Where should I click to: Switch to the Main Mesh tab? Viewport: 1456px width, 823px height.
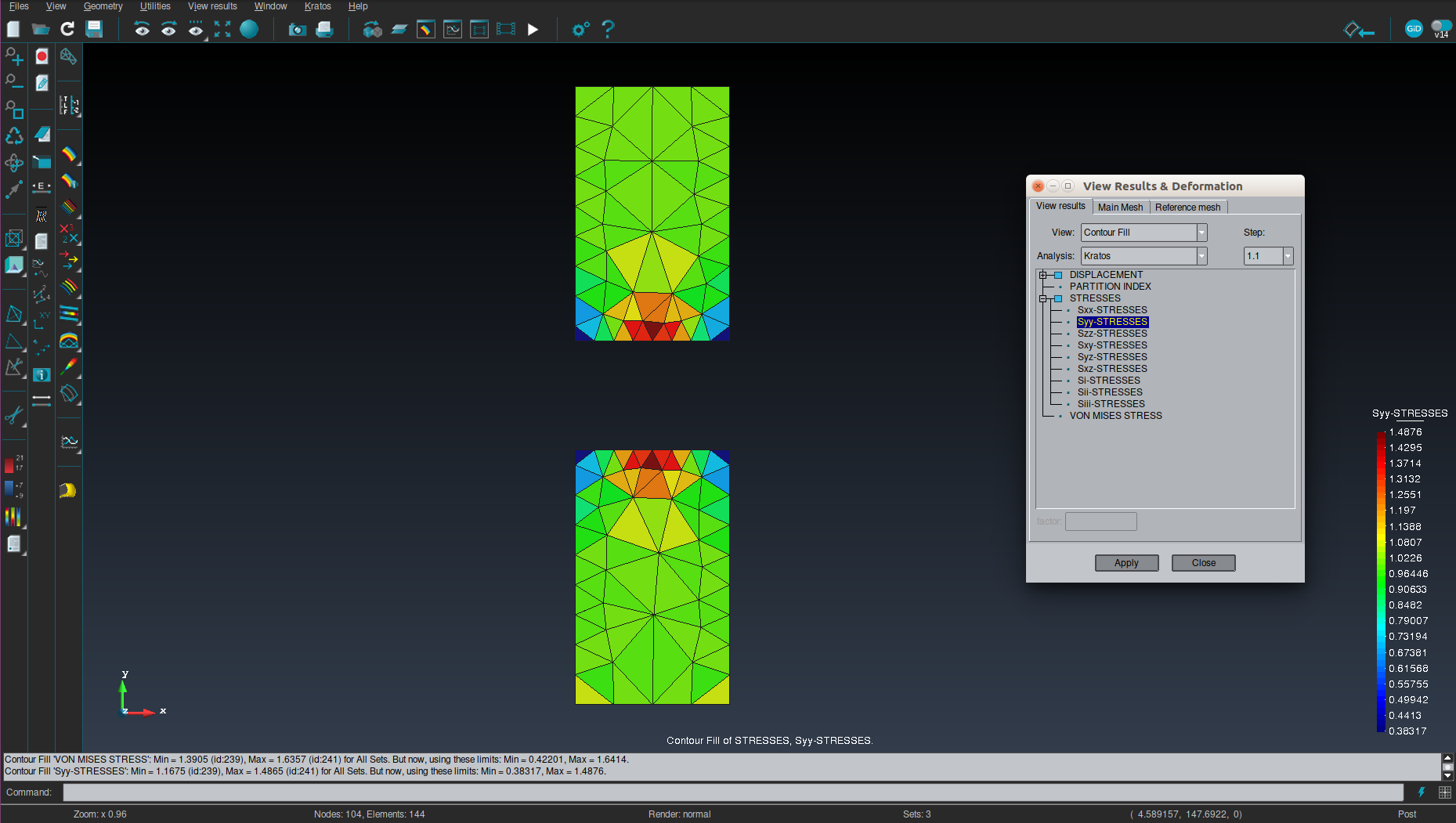1120,208
